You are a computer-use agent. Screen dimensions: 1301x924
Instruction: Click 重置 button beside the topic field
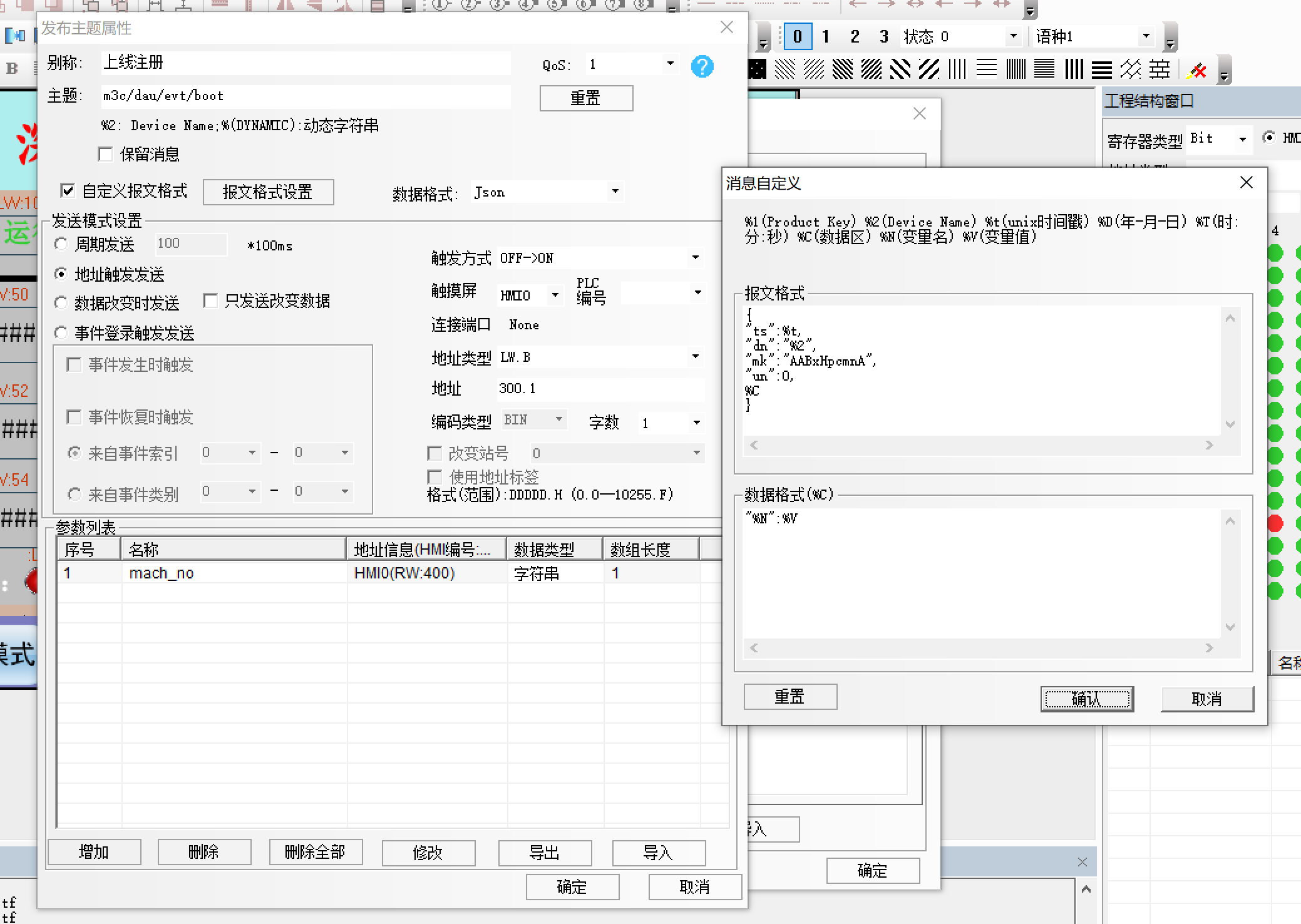pyautogui.click(x=586, y=98)
